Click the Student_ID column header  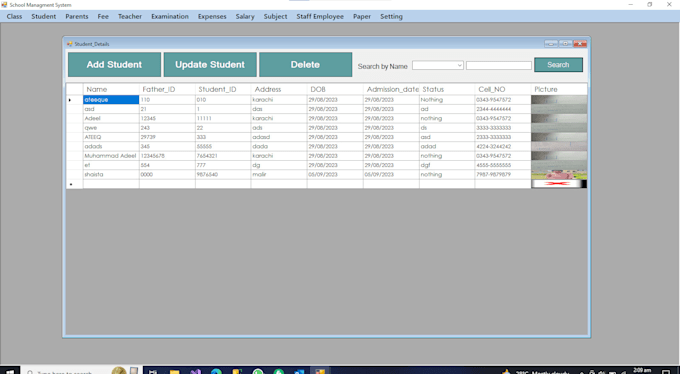point(223,89)
